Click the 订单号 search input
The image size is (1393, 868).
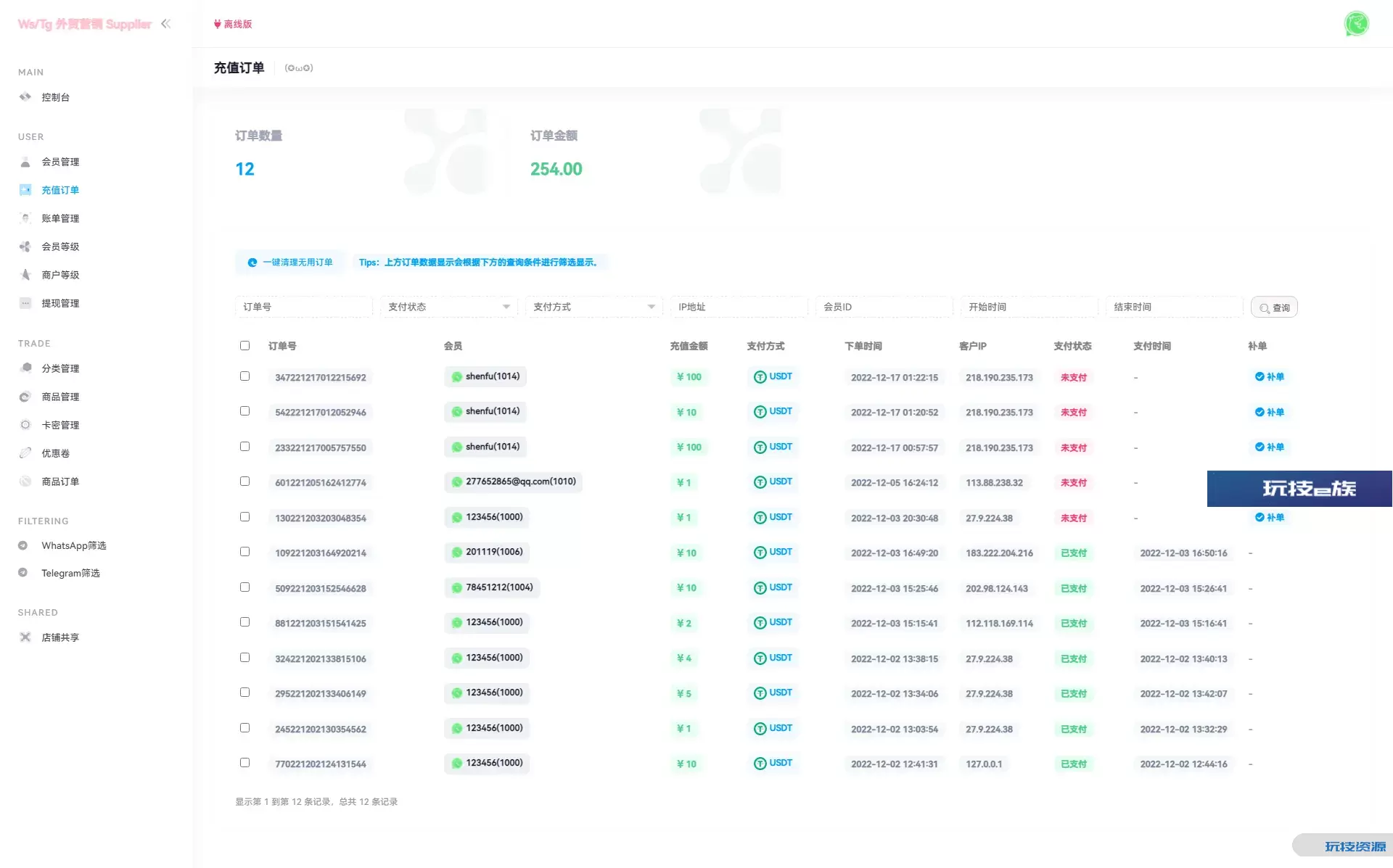pos(303,307)
